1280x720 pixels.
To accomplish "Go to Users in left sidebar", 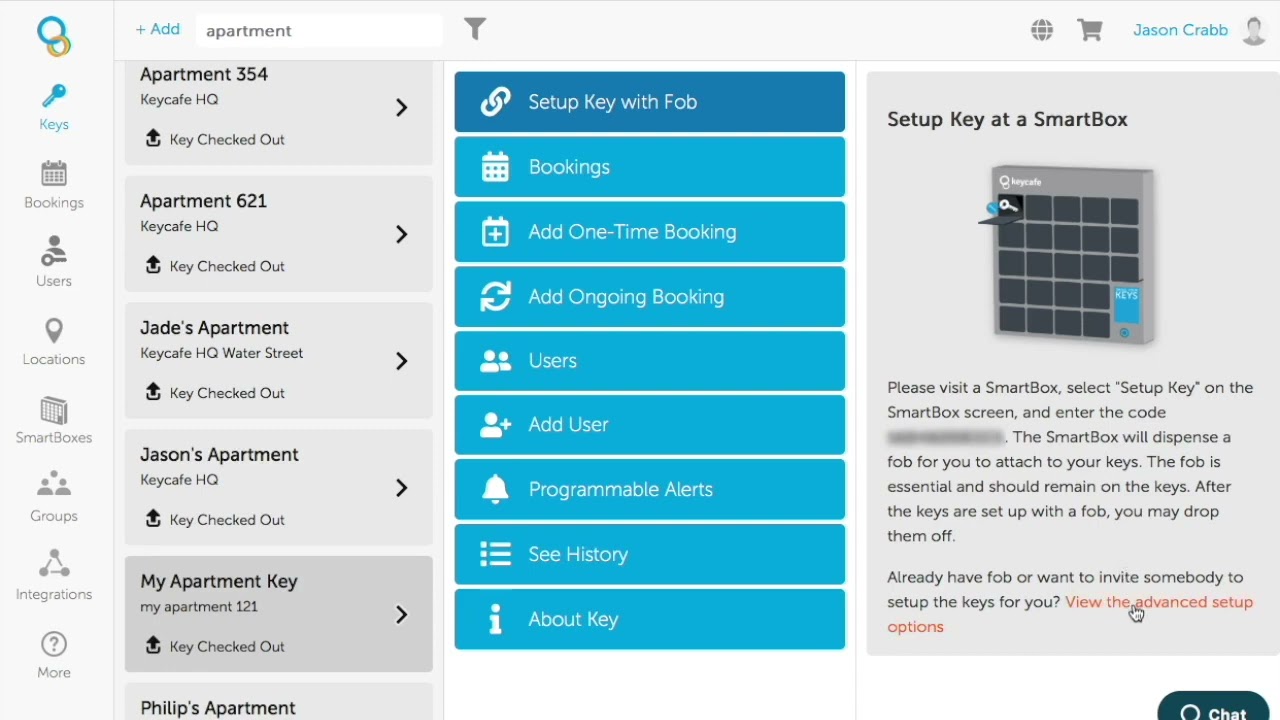I will (x=54, y=264).
